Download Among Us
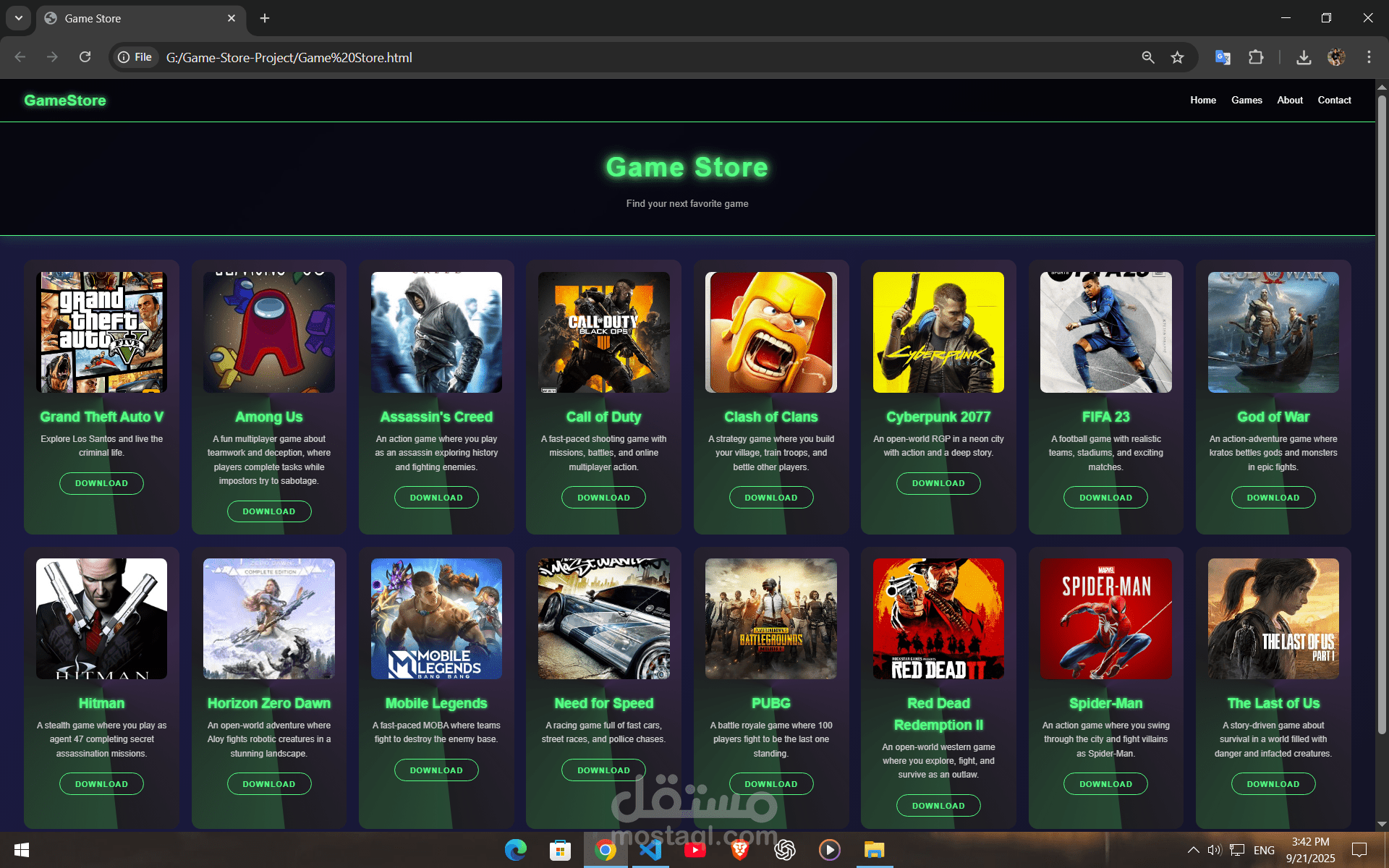 tap(269, 511)
